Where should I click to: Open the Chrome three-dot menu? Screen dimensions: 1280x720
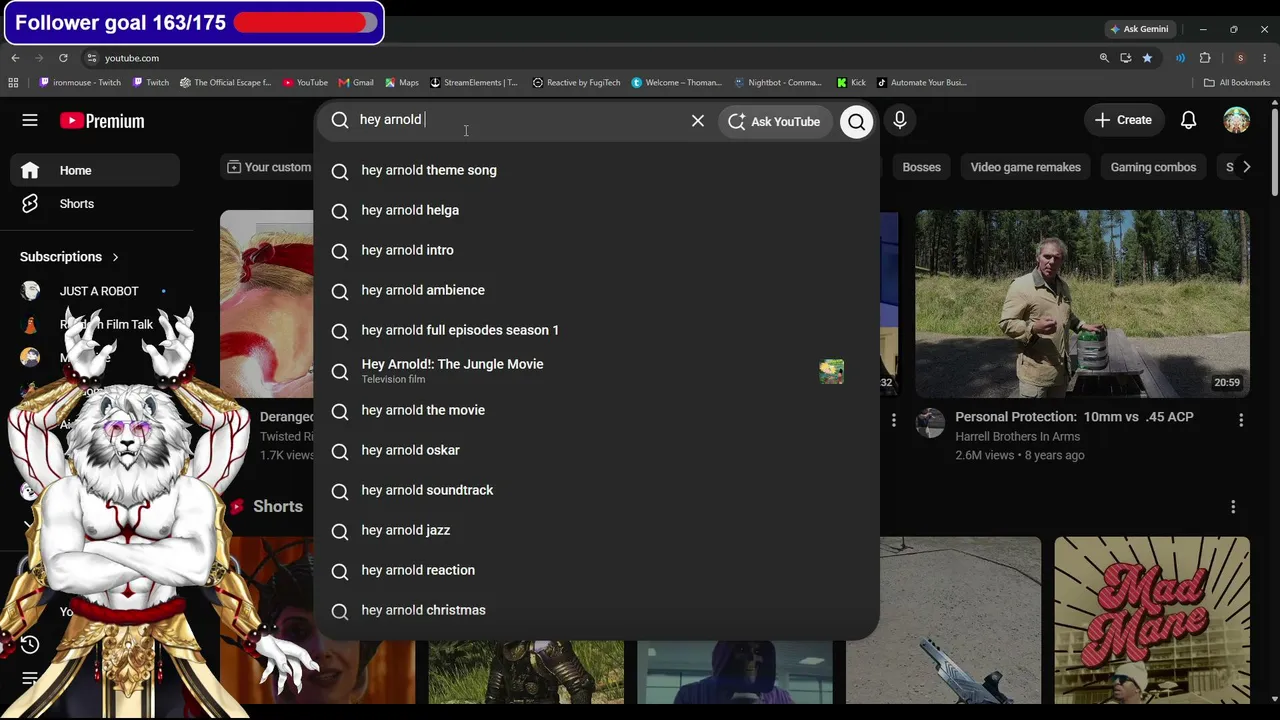pyautogui.click(x=1264, y=58)
